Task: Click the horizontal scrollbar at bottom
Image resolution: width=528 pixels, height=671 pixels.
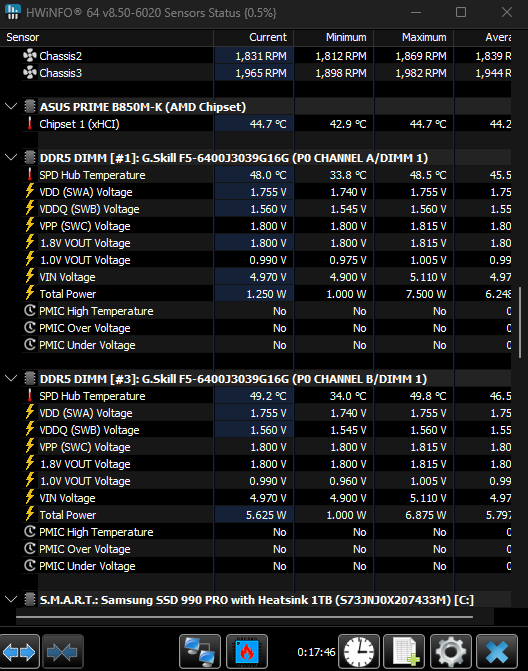Action: (x=244, y=617)
